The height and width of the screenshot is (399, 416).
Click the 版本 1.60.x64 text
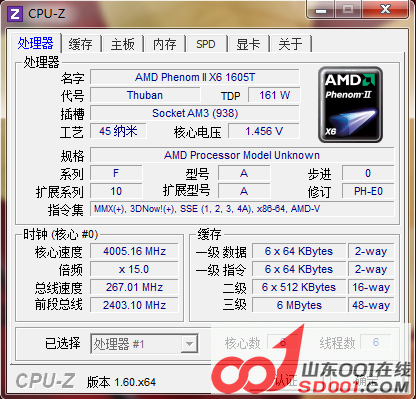121,382
